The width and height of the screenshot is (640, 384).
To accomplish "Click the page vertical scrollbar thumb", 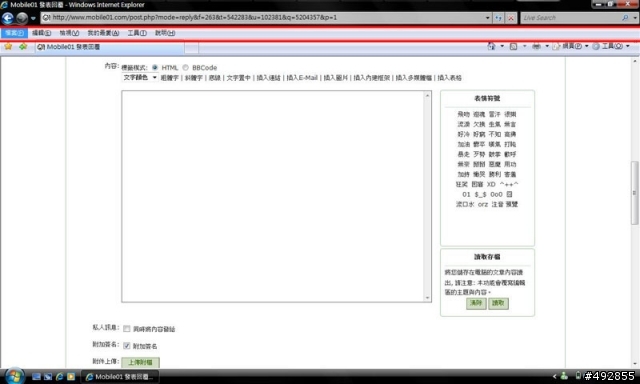I will click(x=634, y=193).
